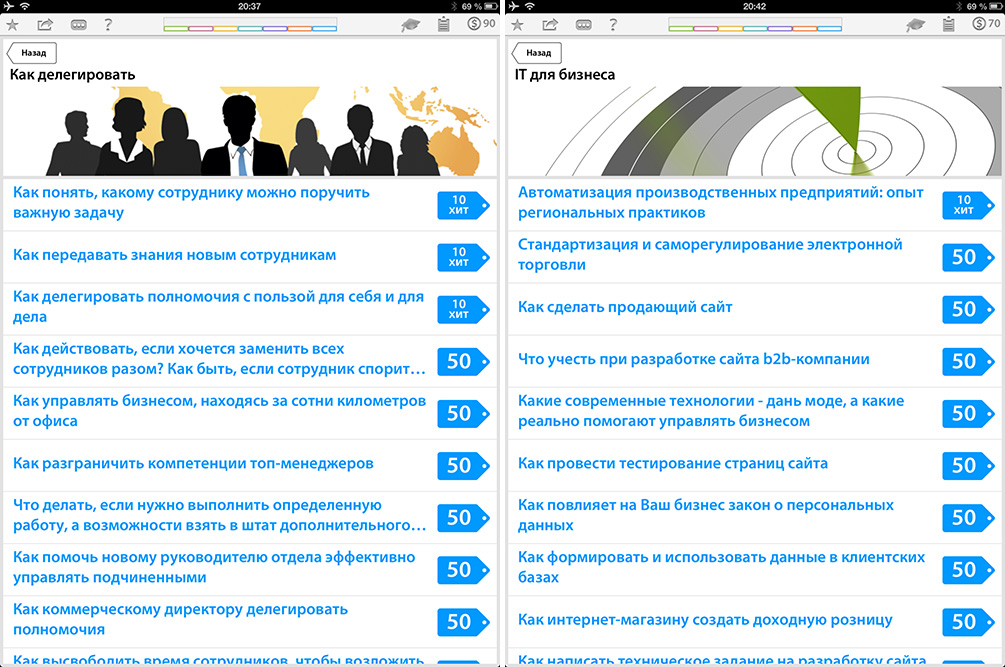Go back with Назад on the IT для бизнеса screen

[x=536, y=53]
